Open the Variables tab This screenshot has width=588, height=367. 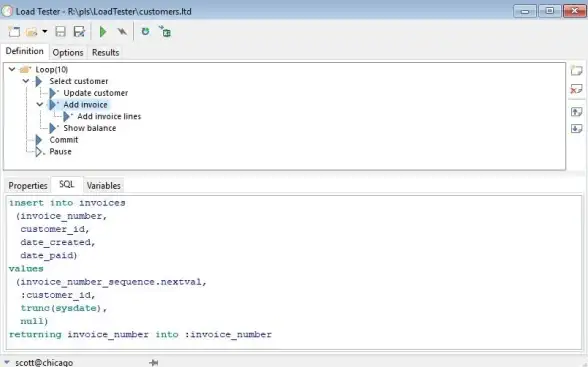click(104, 186)
